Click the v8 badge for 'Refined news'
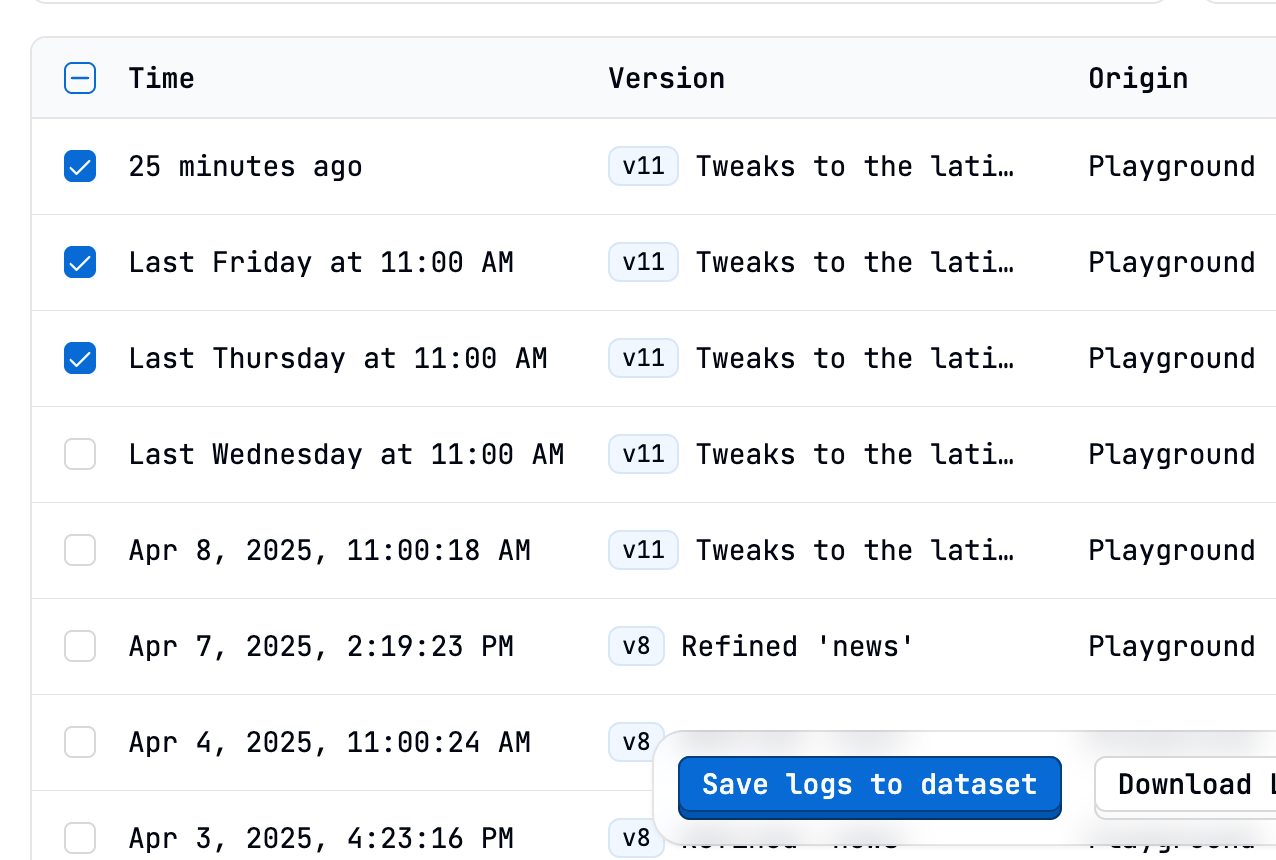1276x860 pixels. pos(636,646)
